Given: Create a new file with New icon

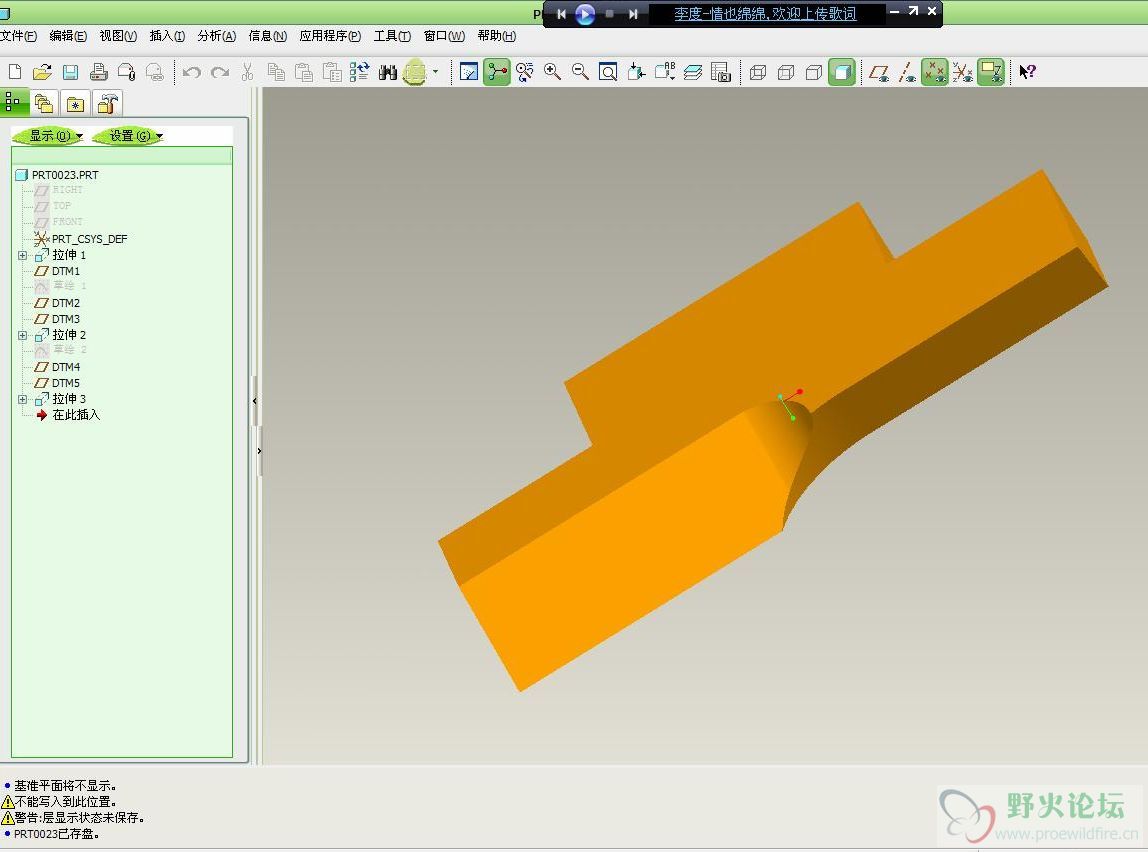Looking at the screenshot, I should (x=15, y=72).
